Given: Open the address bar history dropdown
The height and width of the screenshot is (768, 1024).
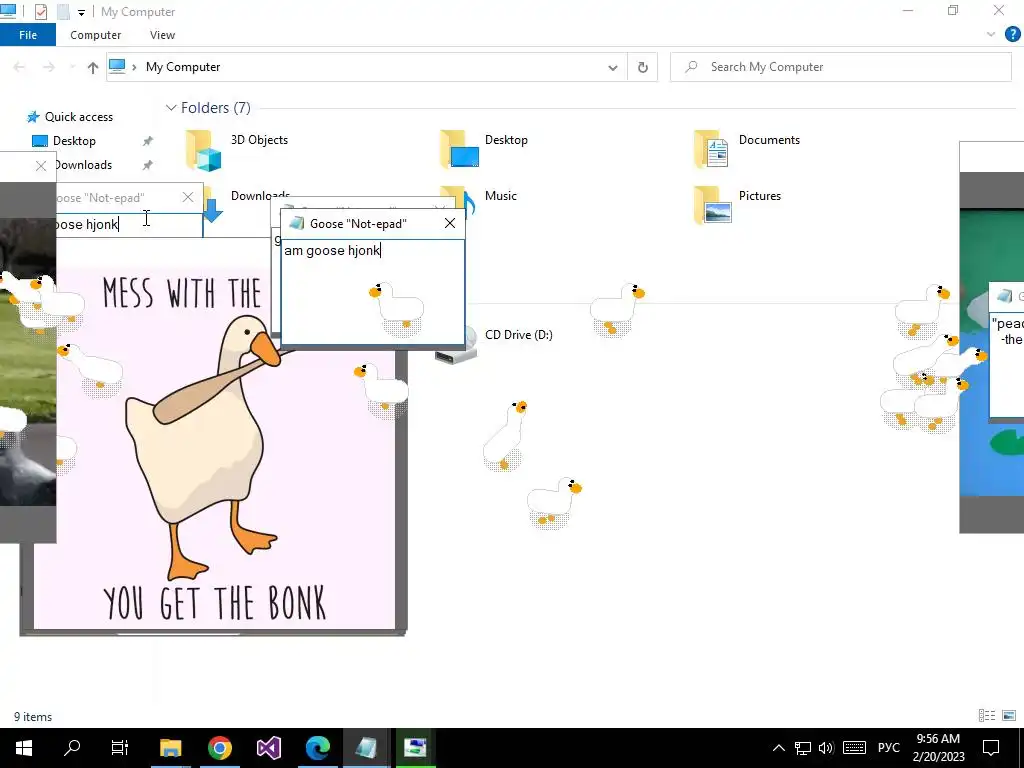Looking at the screenshot, I should point(613,67).
